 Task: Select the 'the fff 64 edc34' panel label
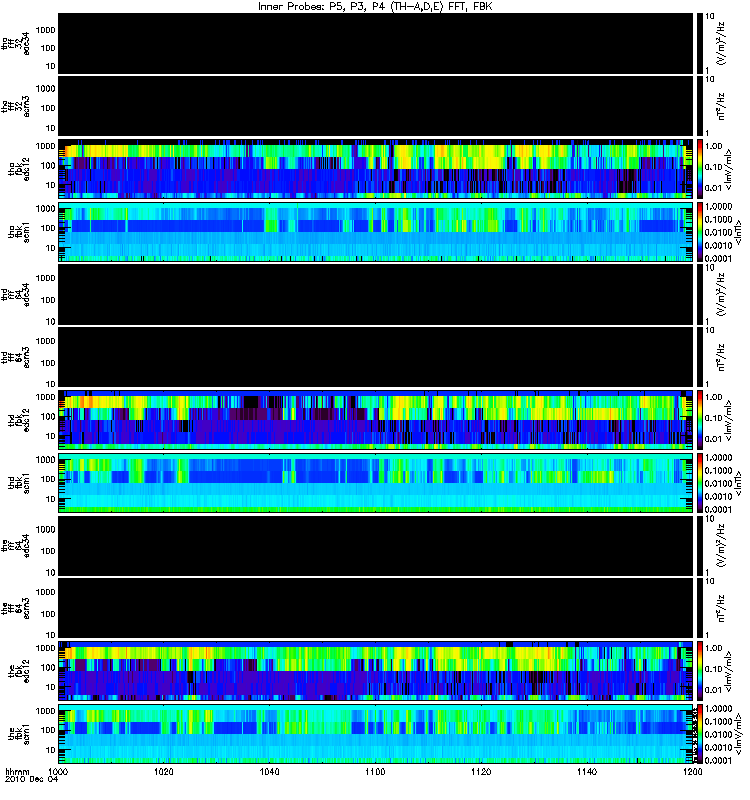[x=16, y=545]
